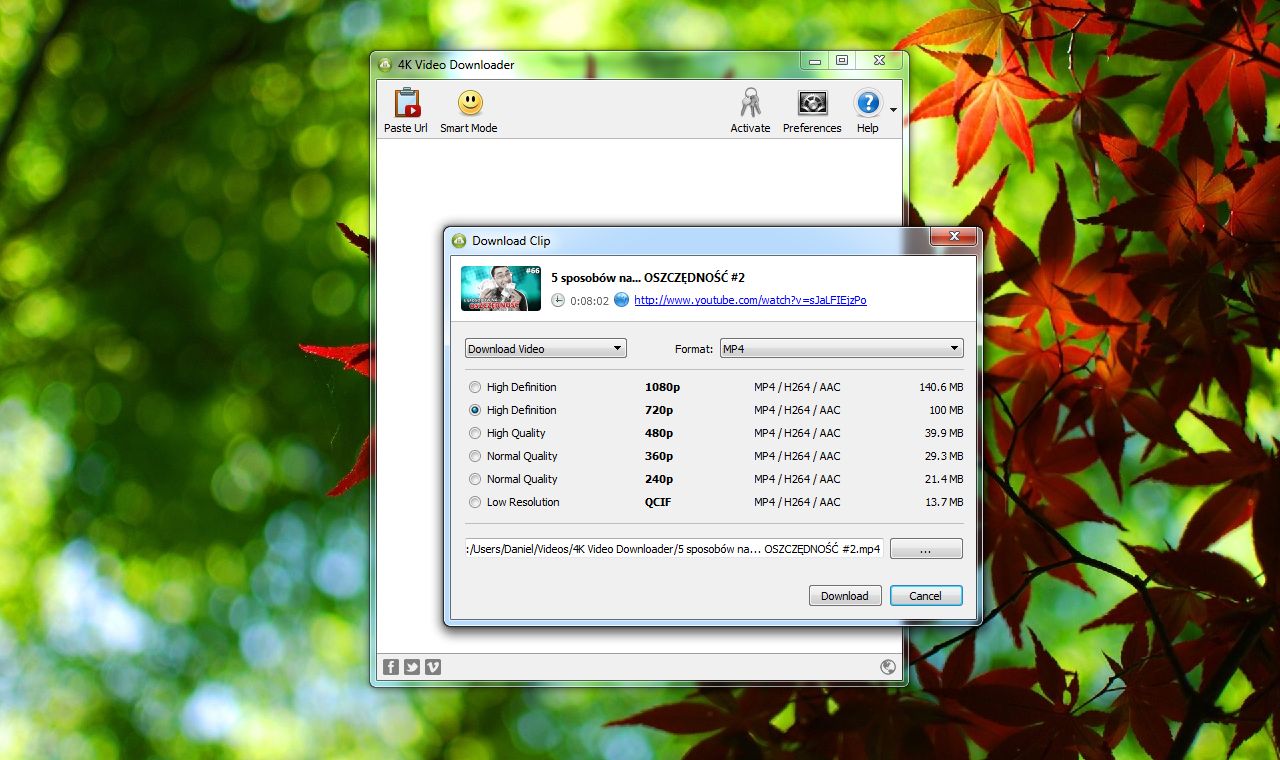
Task: Maximize the 4K Video Downloader window
Action: [x=842, y=61]
